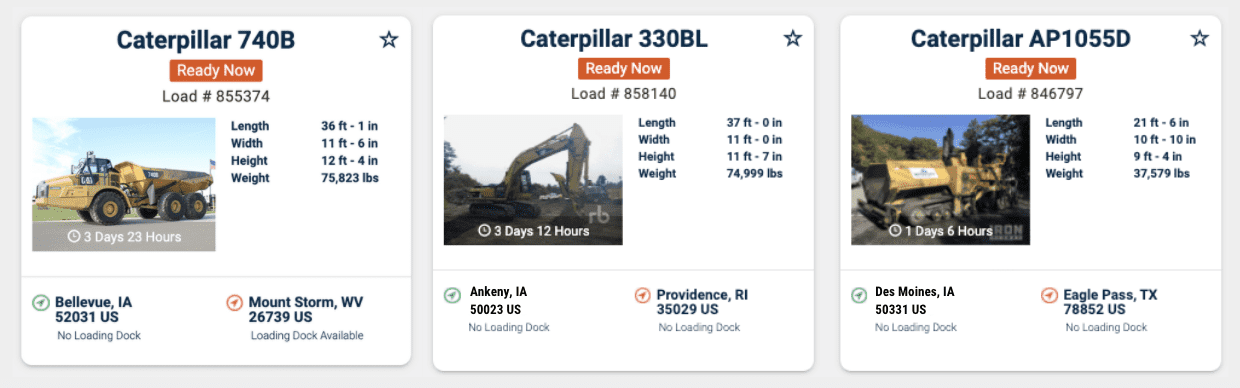Click the green origin icon beside Bellevue, IA
The width and height of the screenshot is (1240, 388).
pos(41,302)
